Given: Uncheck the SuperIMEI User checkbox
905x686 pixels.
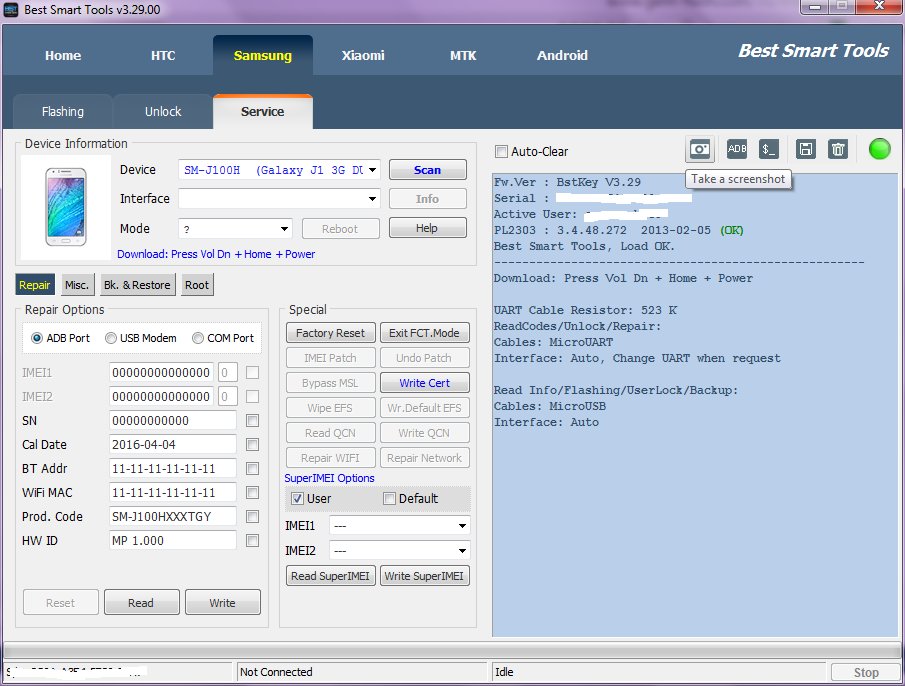Looking at the screenshot, I should (297, 498).
